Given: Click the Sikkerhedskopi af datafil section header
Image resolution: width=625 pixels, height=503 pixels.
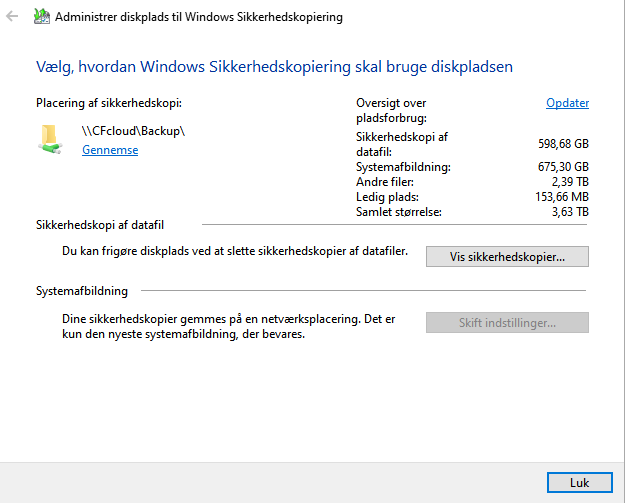Looking at the screenshot, I should tap(100, 225).
